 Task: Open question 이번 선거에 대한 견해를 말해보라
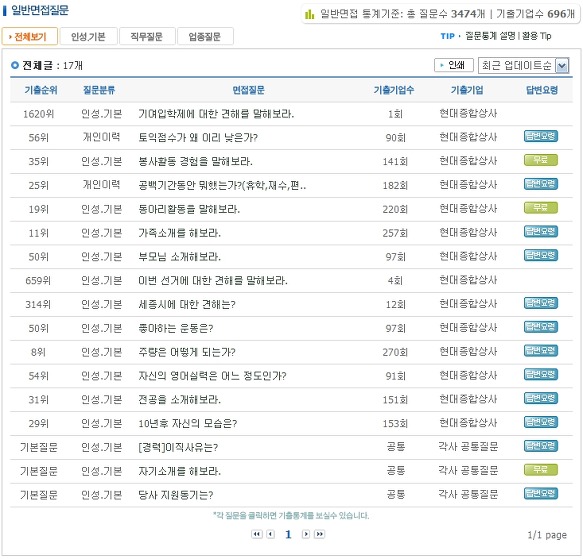pos(213,280)
